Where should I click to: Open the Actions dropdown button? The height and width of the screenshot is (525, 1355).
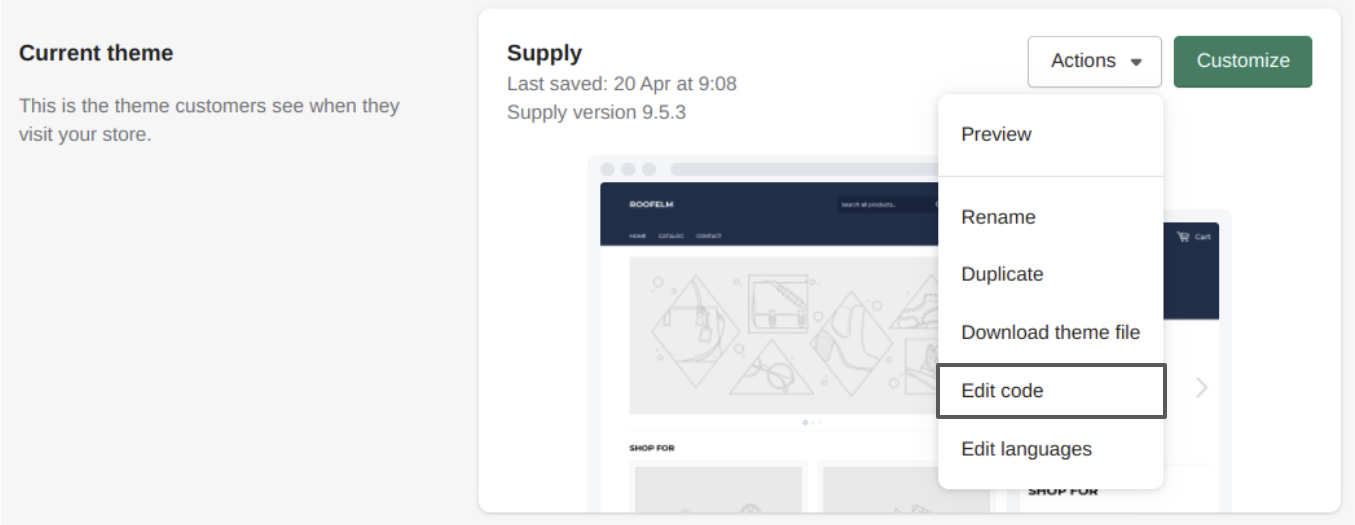click(x=1094, y=62)
